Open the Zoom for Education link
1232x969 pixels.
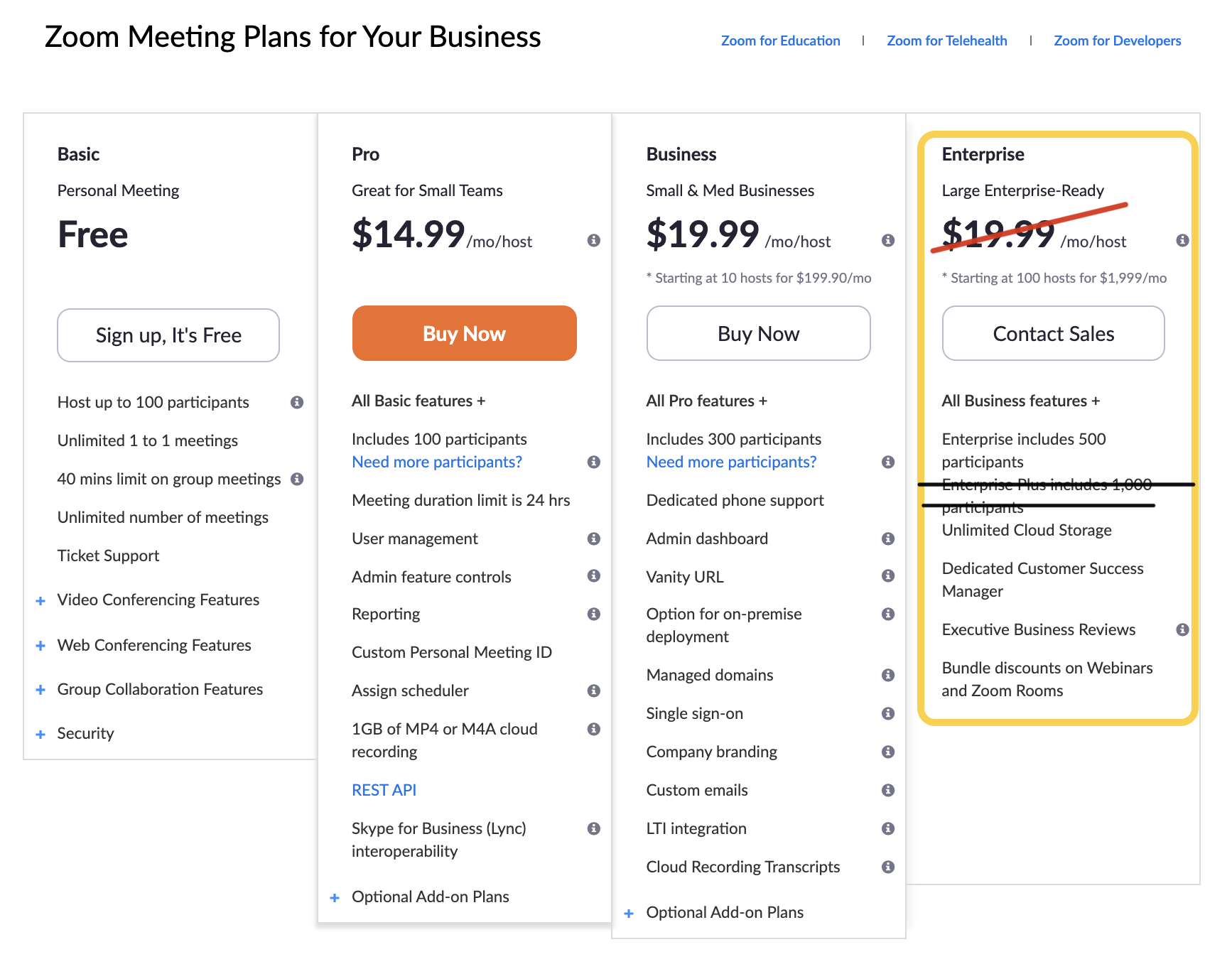point(780,40)
